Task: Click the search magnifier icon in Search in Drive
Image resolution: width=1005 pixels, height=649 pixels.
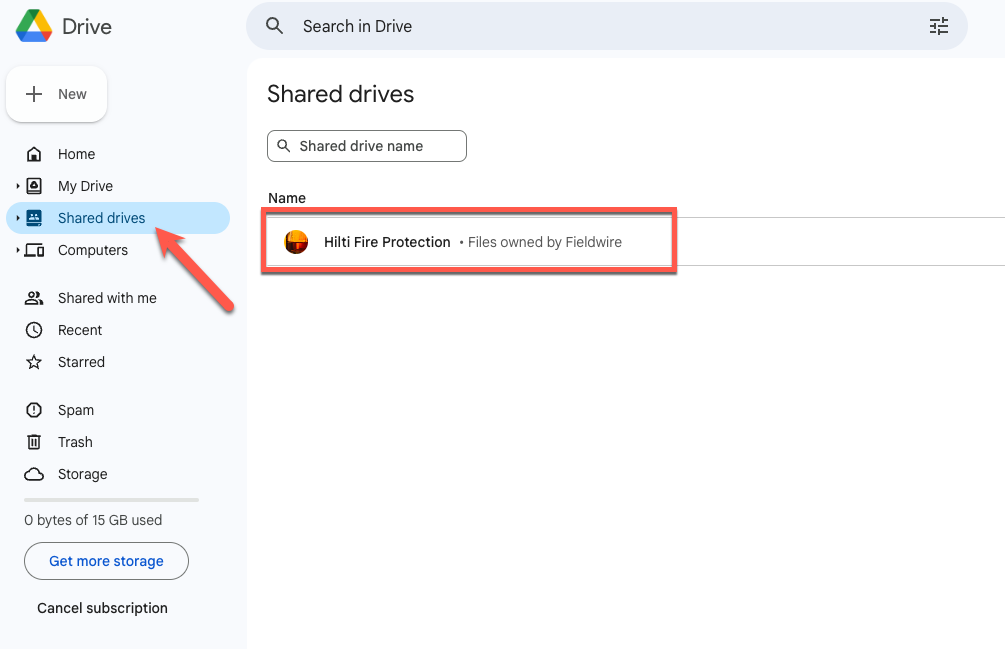Action: (274, 26)
